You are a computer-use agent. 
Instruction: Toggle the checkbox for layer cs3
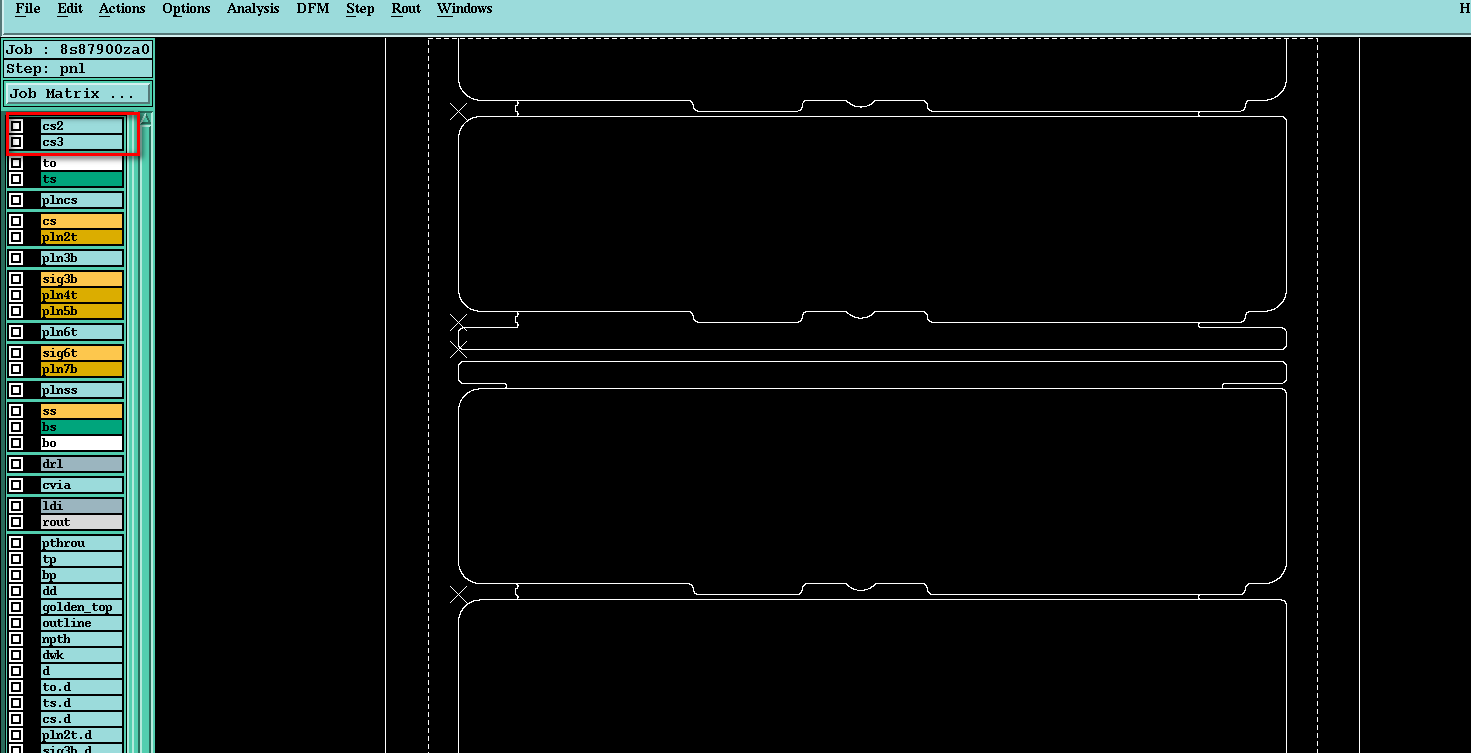coord(16,142)
